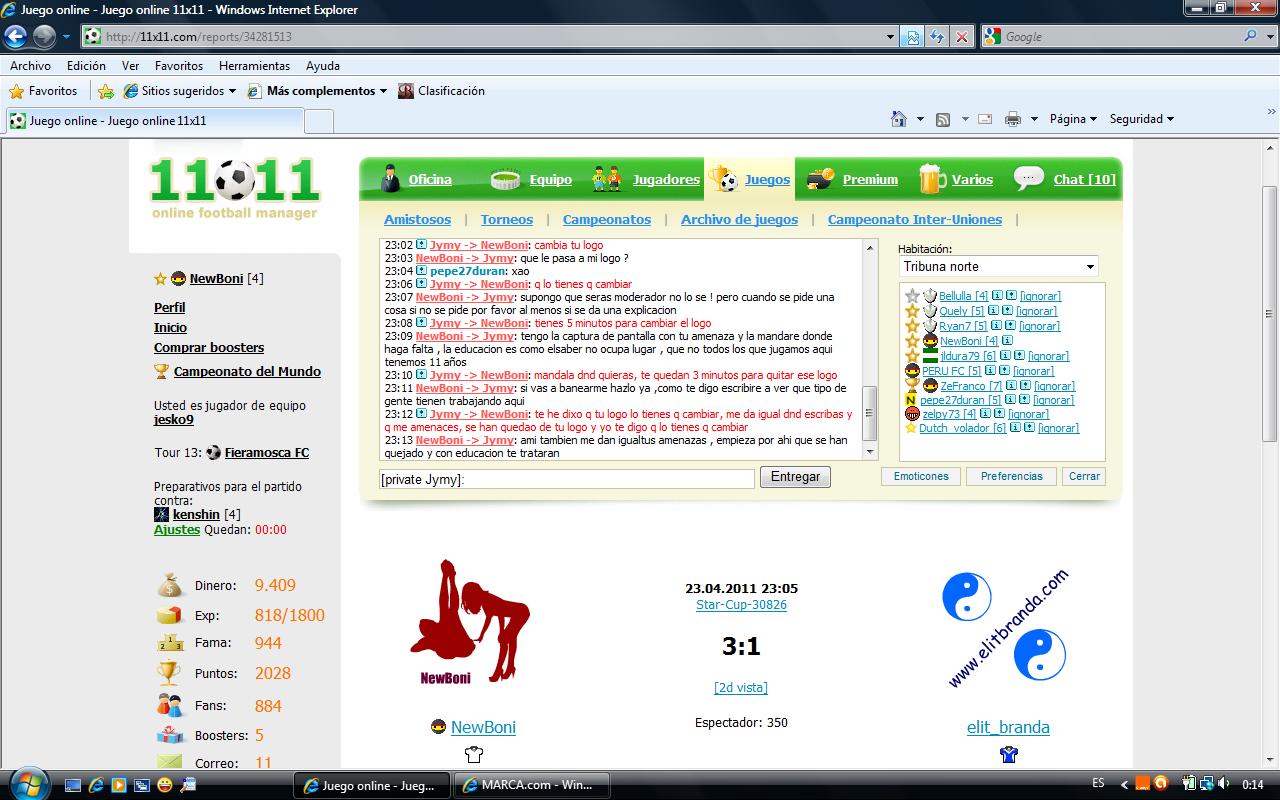Click the NewBoni red silhouette team logo

(x=469, y=622)
